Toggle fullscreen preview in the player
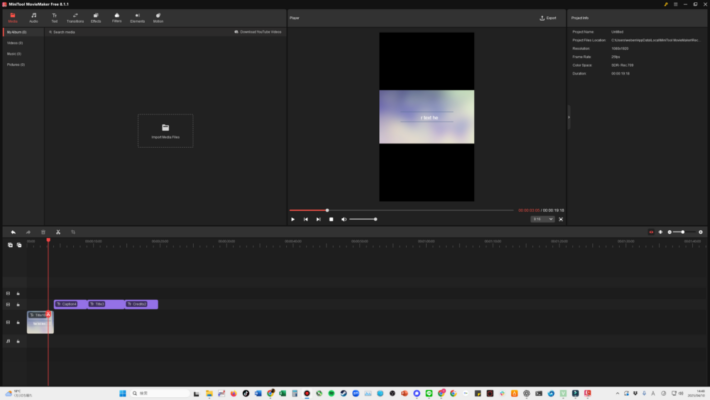The height and width of the screenshot is (400, 710). point(561,219)
